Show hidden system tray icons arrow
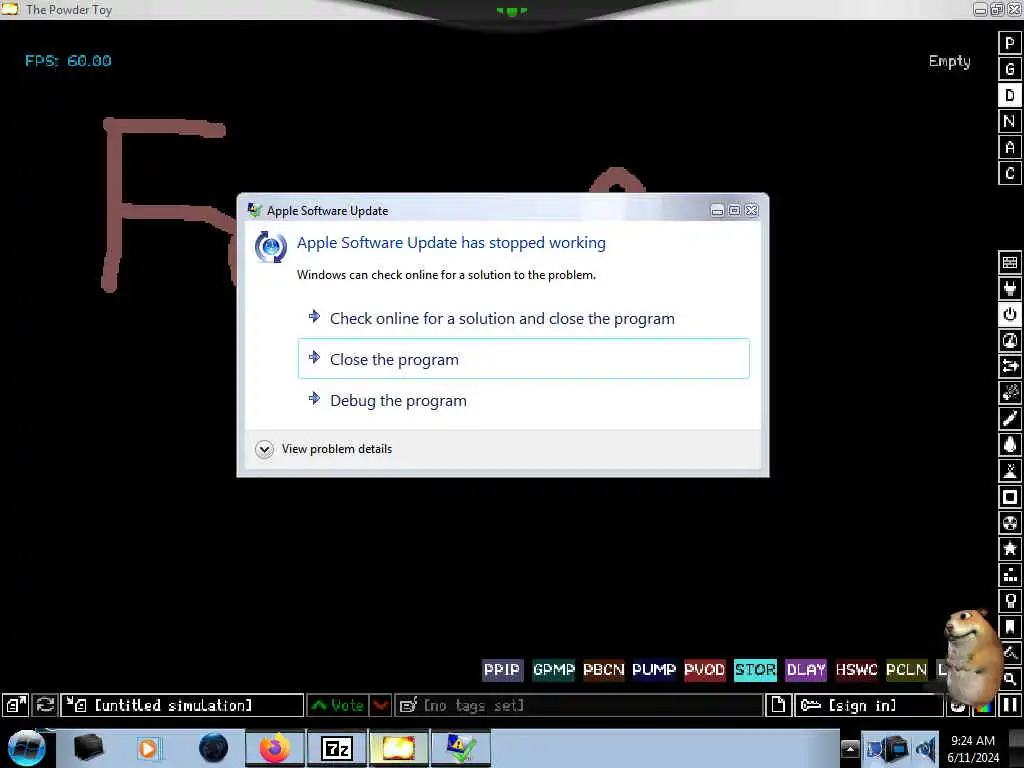 [850, 748]
